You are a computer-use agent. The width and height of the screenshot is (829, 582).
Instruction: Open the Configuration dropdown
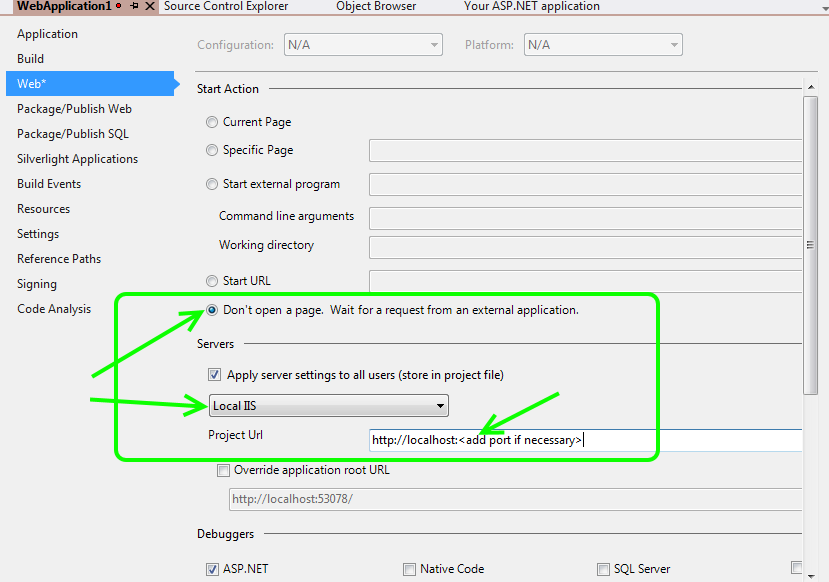coord(363,45)
